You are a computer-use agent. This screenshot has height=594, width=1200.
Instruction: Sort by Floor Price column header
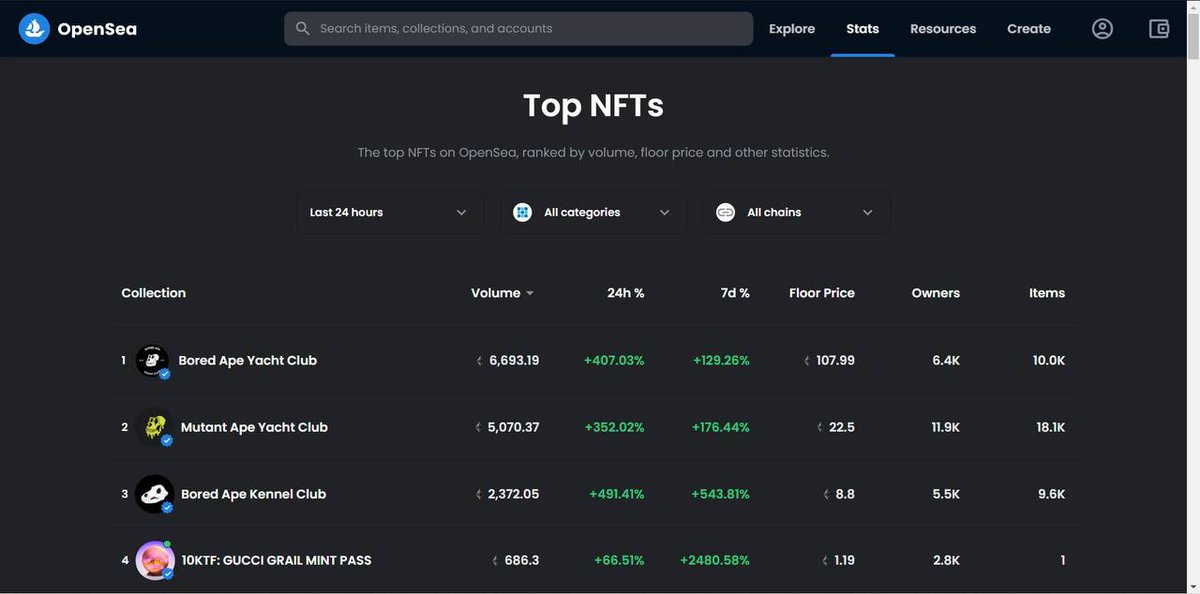(x=822, y=293)
